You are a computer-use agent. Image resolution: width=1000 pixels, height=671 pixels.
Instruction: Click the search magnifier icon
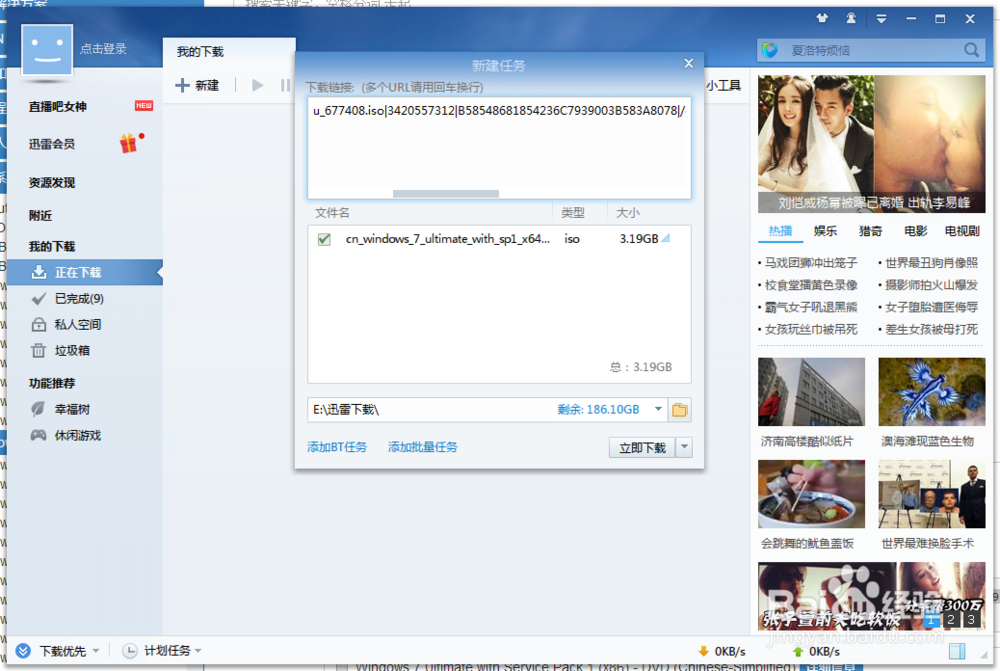click(x=971, y=50)
